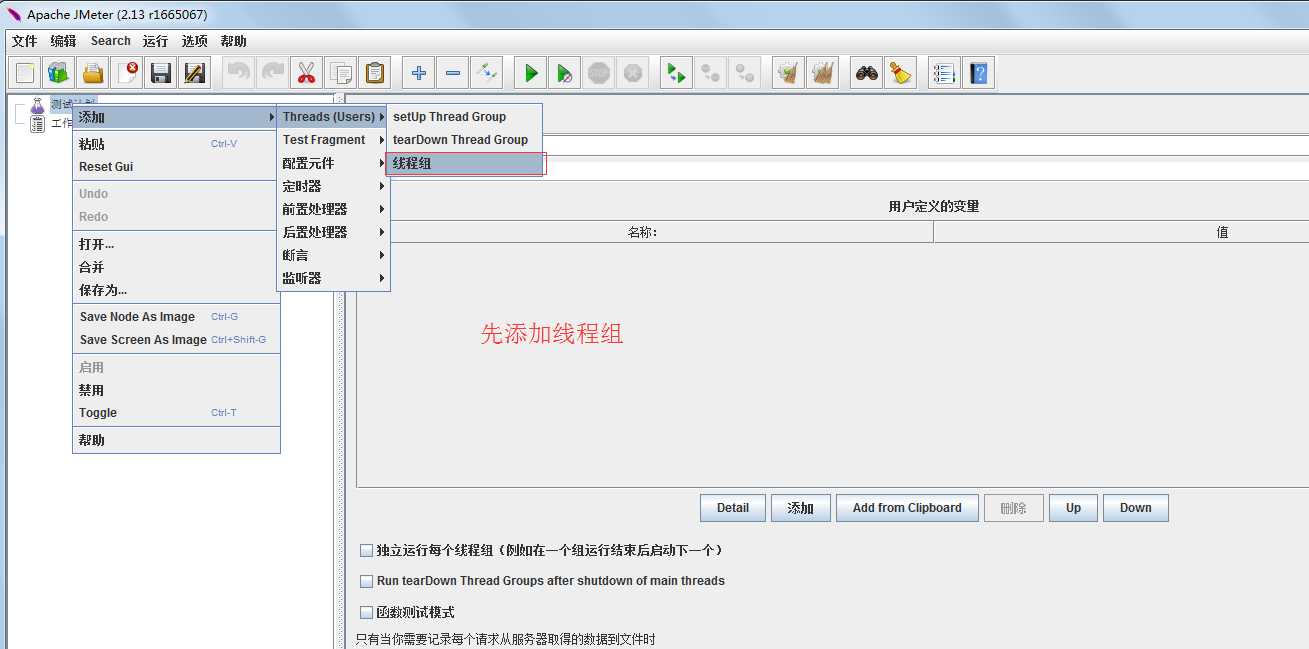
Task: Click the Remote Shutdown All icon
Action: 744,73
